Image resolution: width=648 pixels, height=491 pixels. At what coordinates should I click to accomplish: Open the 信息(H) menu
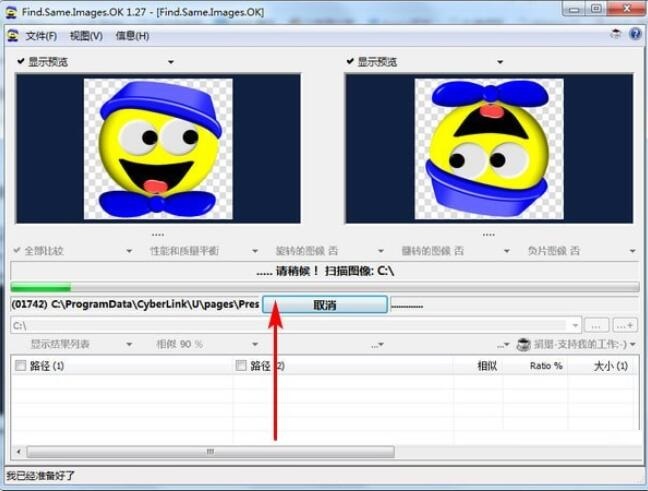132,36
